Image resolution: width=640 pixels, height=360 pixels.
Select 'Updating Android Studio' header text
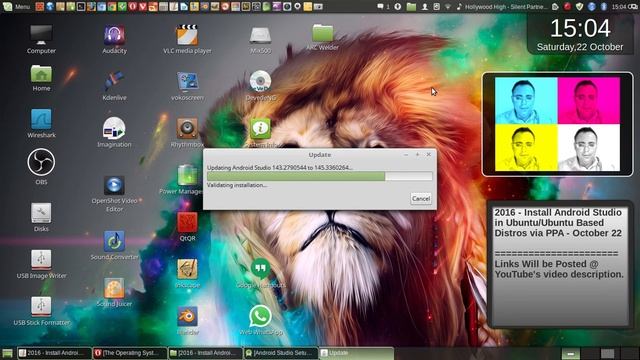click(x=280, y=167)
